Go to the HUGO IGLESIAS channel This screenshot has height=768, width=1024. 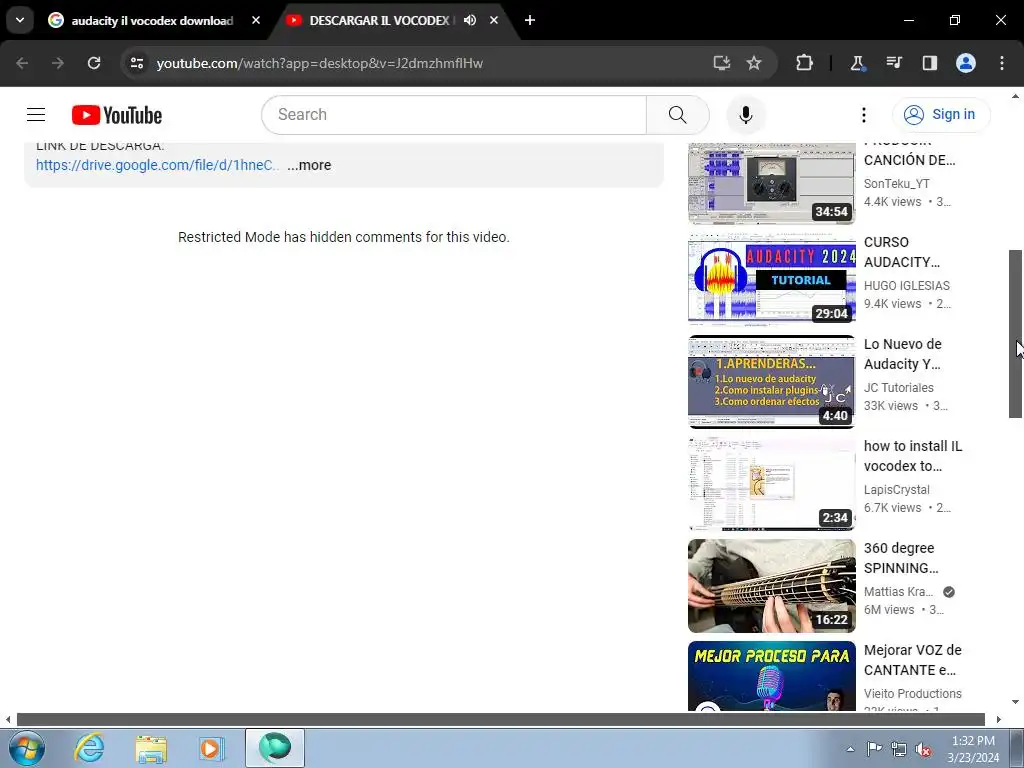906,285
